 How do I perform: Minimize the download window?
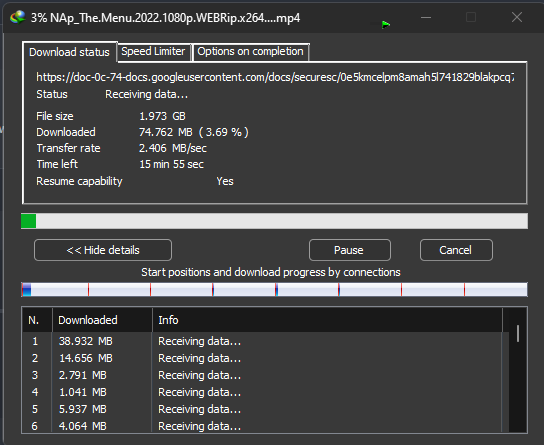426,17
